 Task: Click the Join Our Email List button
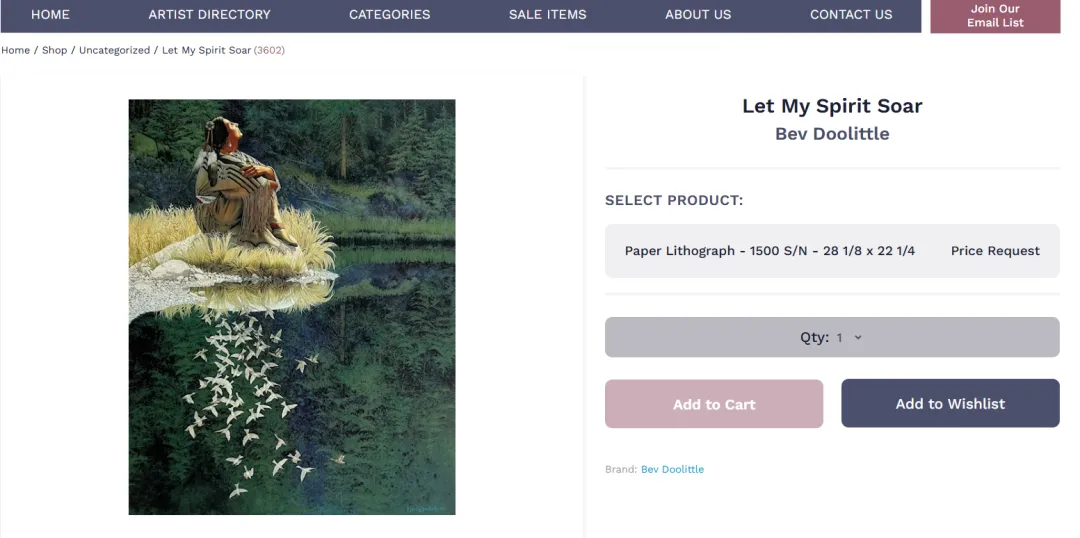tap(995, 16)
